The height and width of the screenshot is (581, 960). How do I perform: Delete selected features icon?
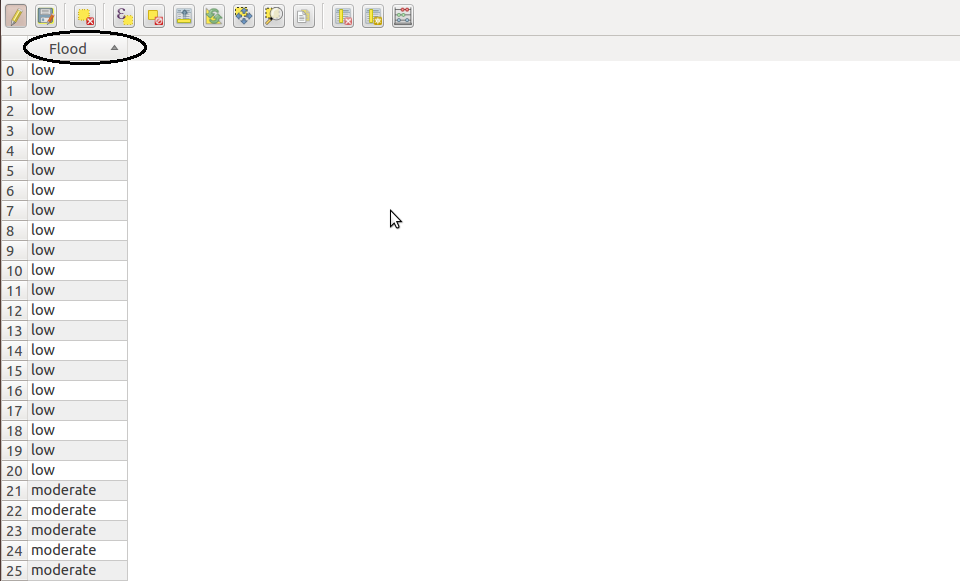[85, 17]
